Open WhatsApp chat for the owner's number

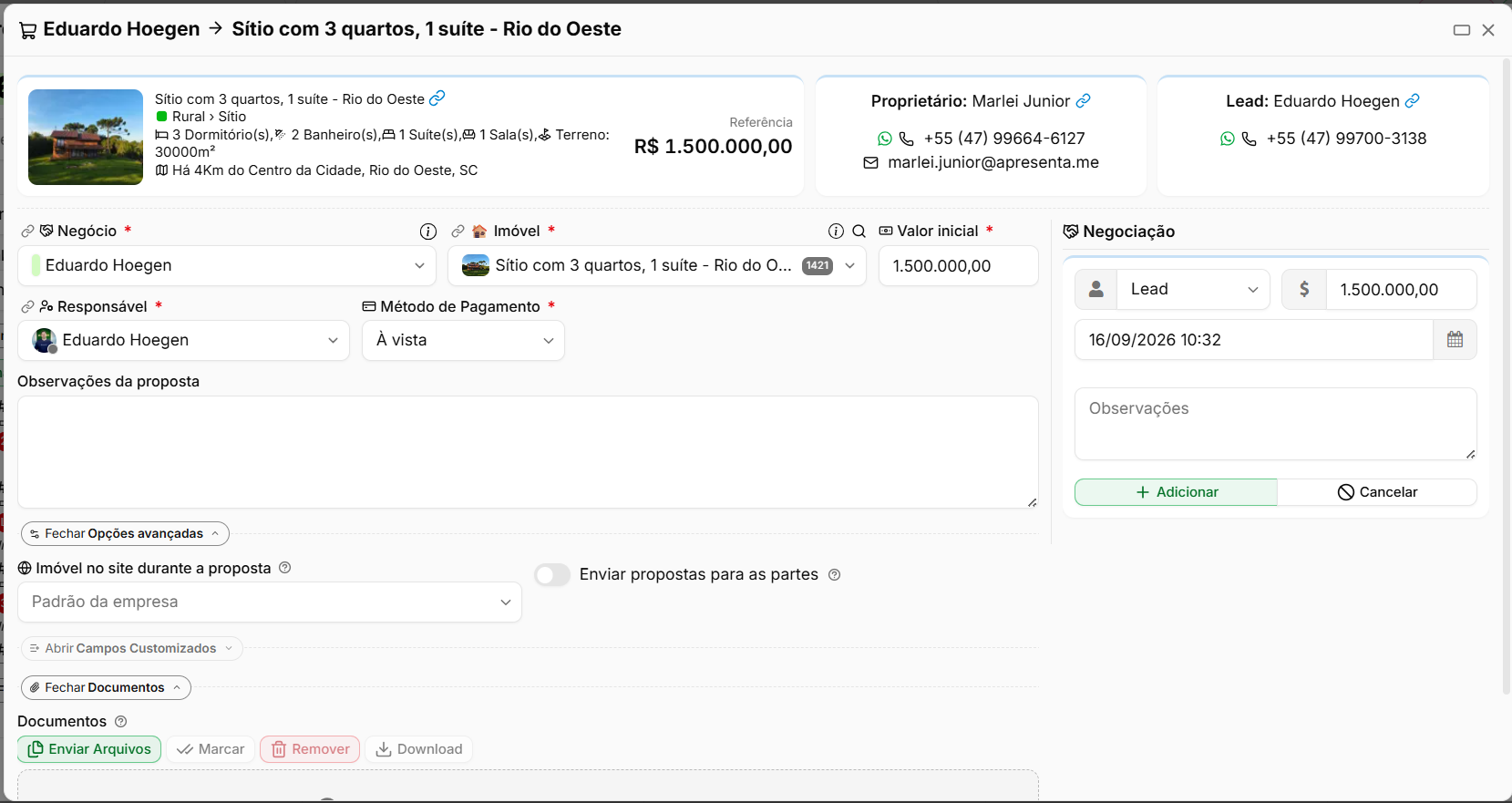point(884,139)
